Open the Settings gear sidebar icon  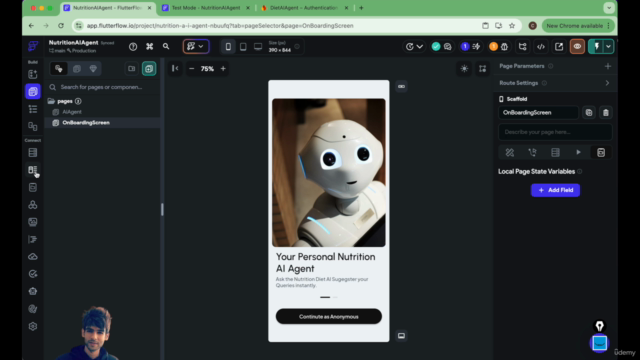33,327
